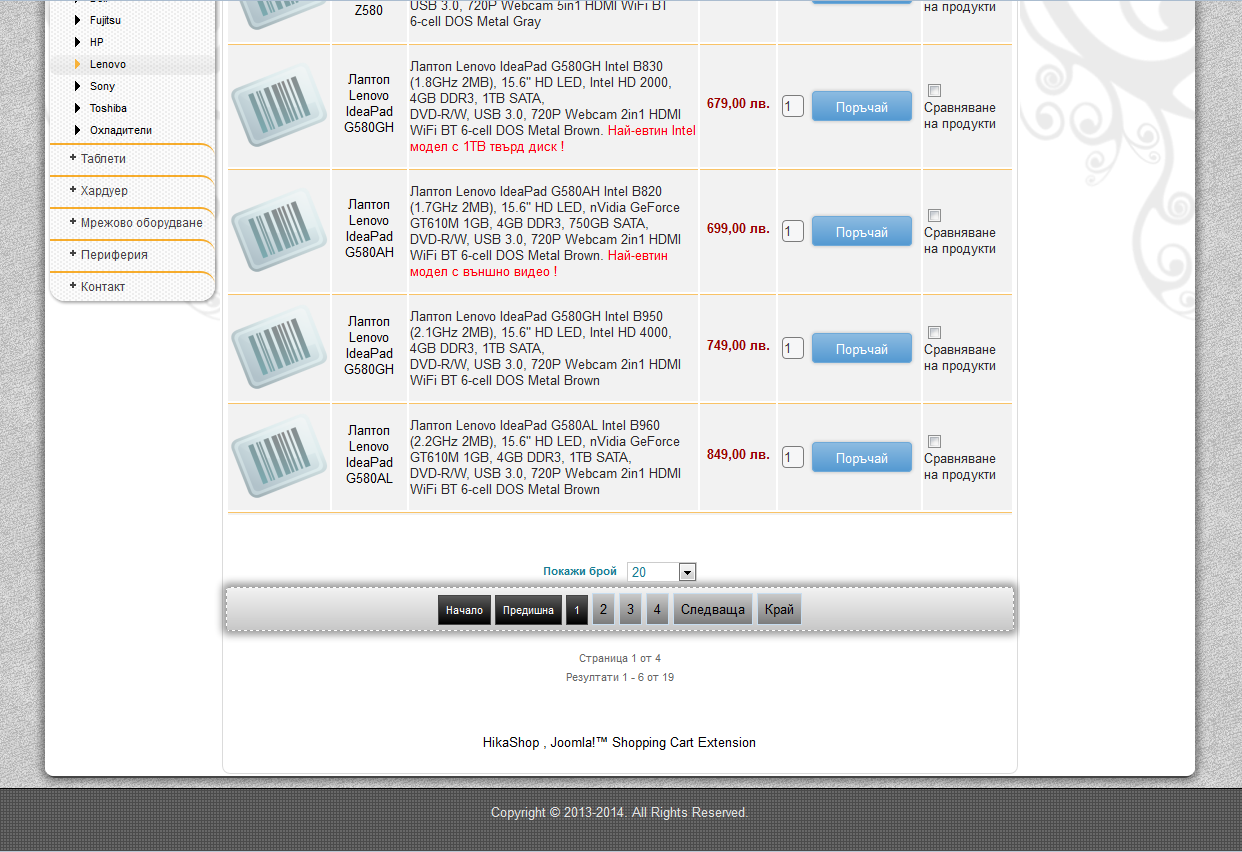Select Fujitsu in the brand menu
Viewport: 1242px width, 852px height.
coord(105,20)
